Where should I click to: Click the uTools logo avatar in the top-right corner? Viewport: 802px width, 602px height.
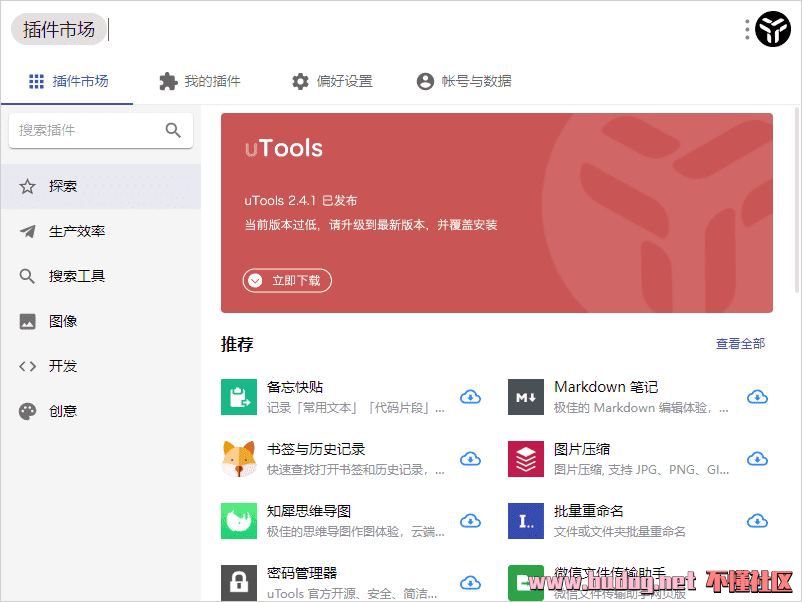pos(773,29)
